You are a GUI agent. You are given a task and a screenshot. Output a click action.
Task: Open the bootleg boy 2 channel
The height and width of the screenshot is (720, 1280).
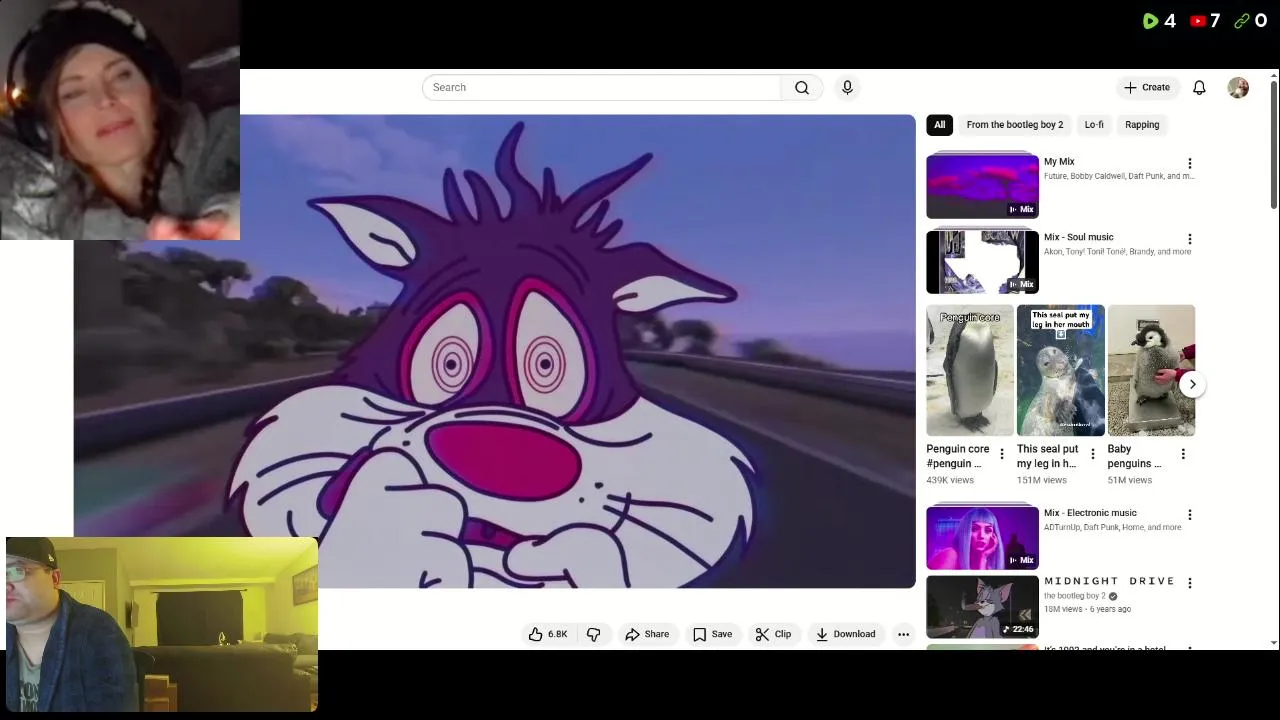point(1075,596)
